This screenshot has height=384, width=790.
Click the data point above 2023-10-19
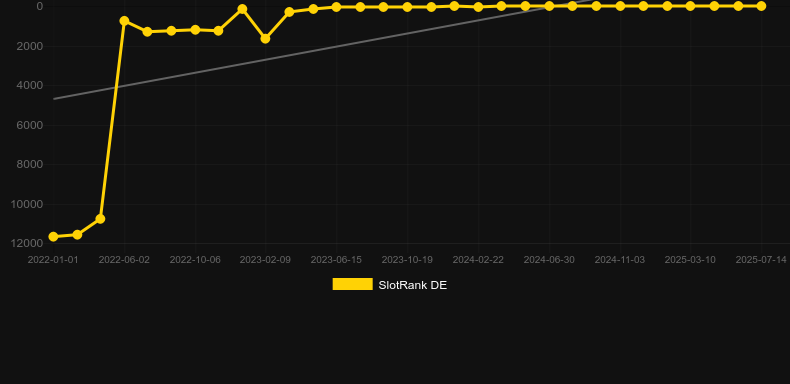[407, 7]
